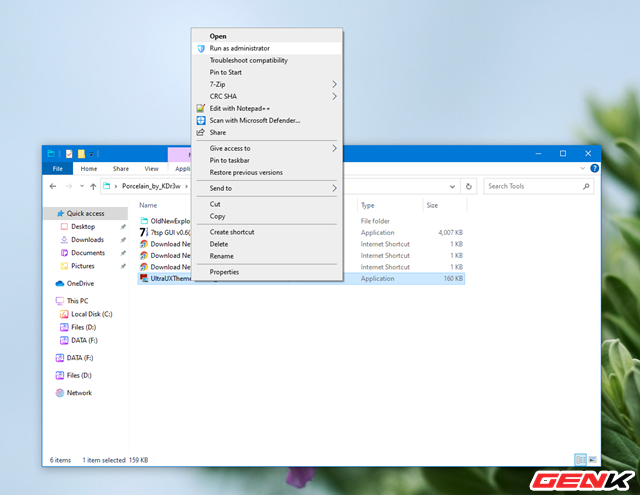Switch to the Home ribbon tab
The width and height of the screenshot is (640, 495).
click(x=89, y=169)
